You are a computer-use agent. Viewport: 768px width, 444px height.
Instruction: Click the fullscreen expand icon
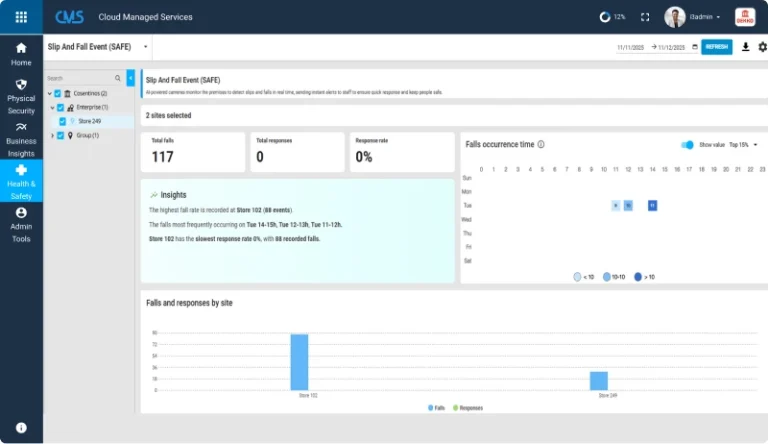point(645,17)
